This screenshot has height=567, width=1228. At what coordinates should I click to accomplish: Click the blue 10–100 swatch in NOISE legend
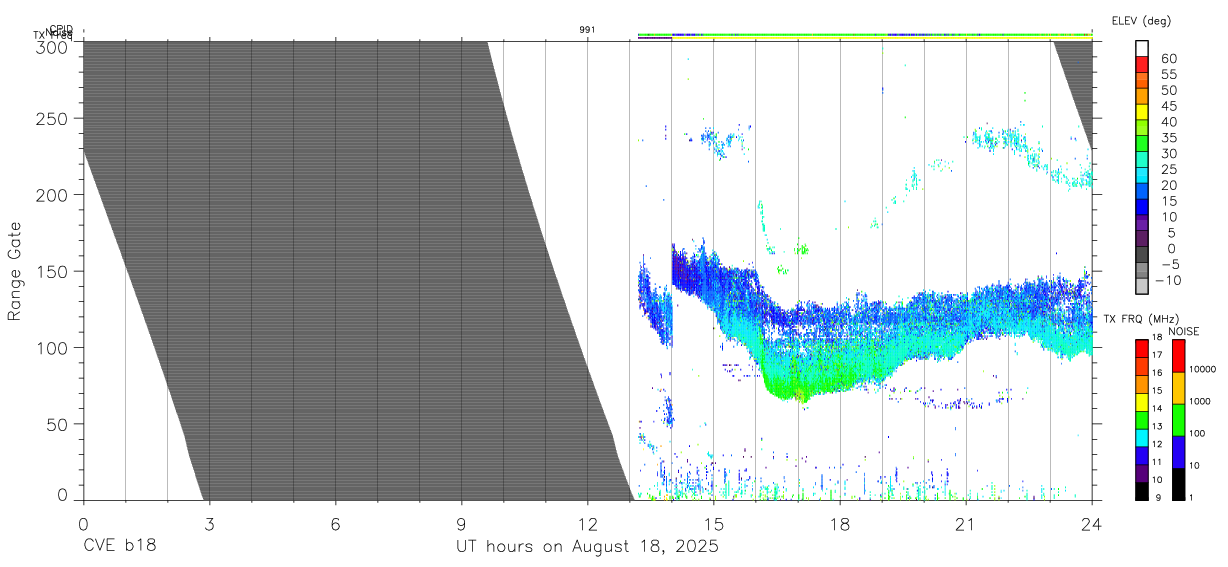click(1178, 451)
